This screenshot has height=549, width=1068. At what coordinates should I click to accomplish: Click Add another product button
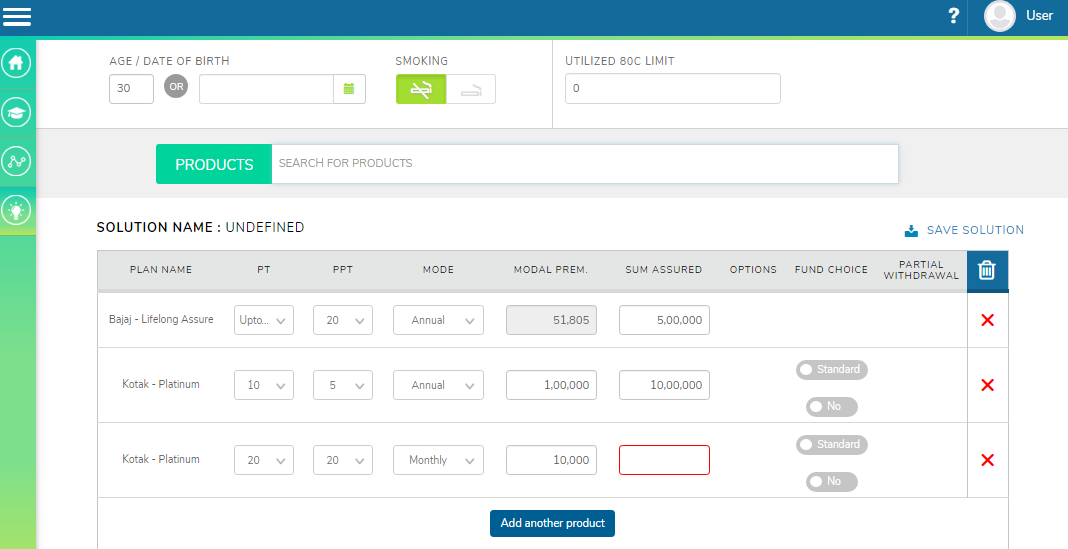[x=552, y=523]
